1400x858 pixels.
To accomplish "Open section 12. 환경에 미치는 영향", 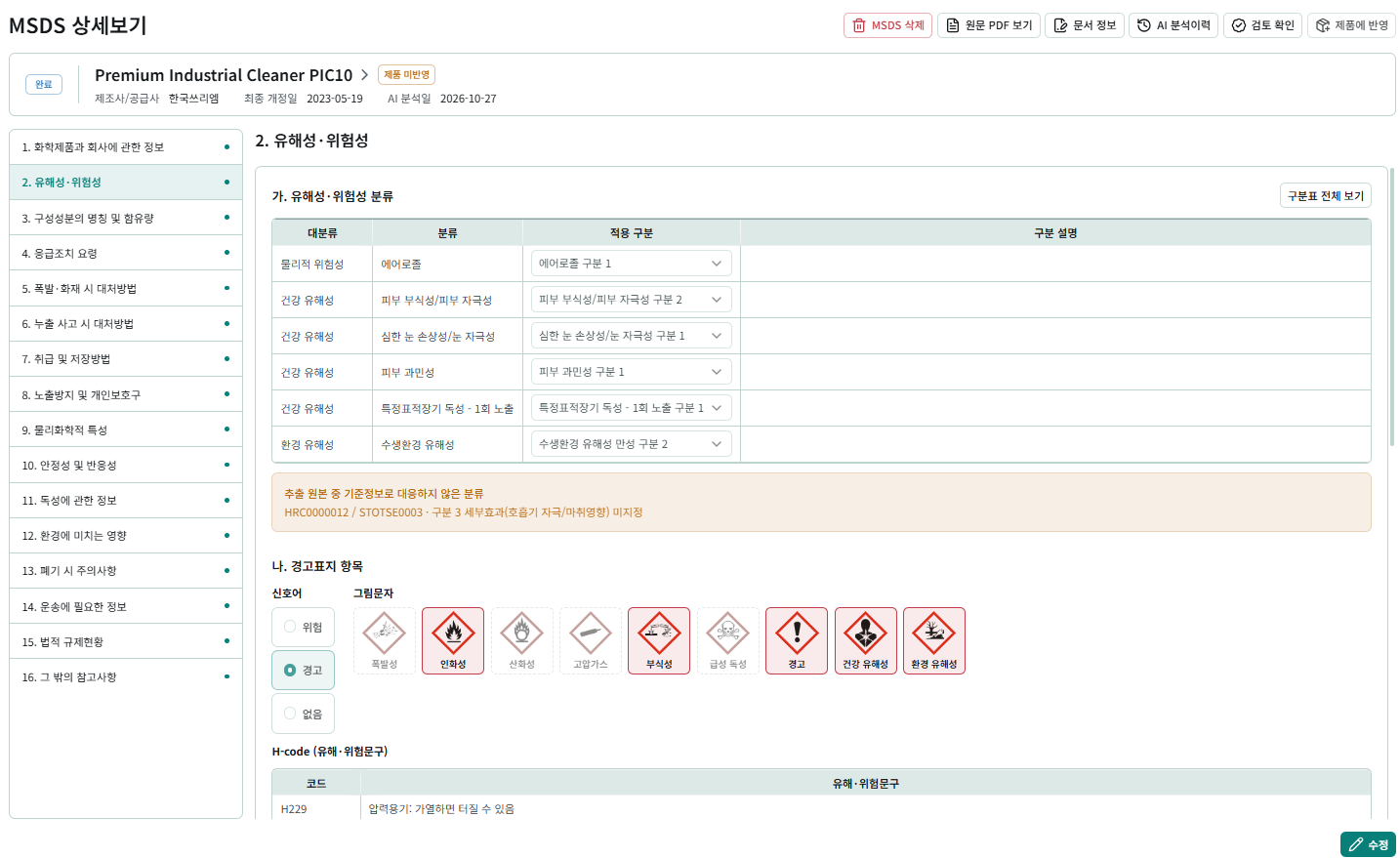I will pos(126,536).
